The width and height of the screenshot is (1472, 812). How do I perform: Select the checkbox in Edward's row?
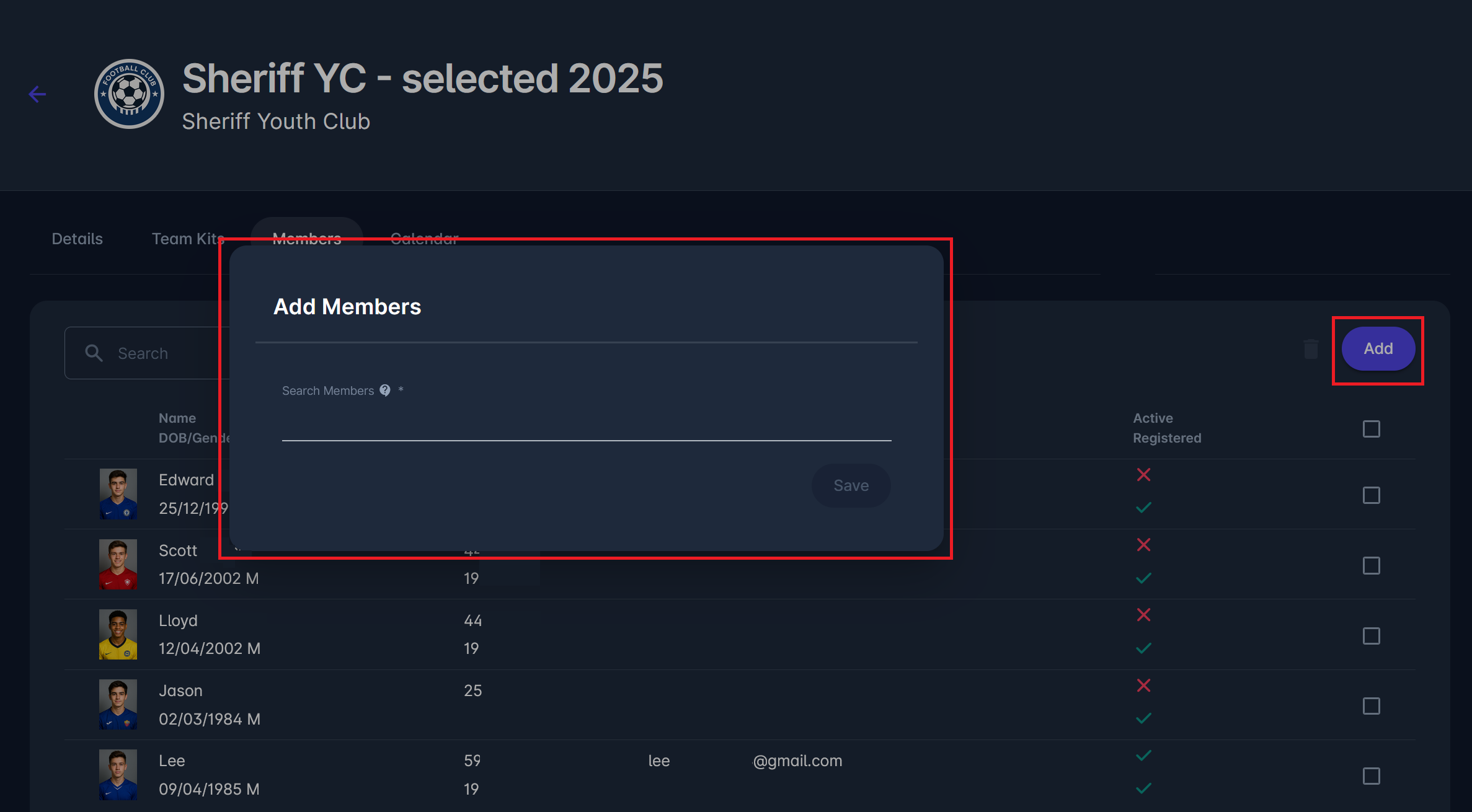(1371, 495)
